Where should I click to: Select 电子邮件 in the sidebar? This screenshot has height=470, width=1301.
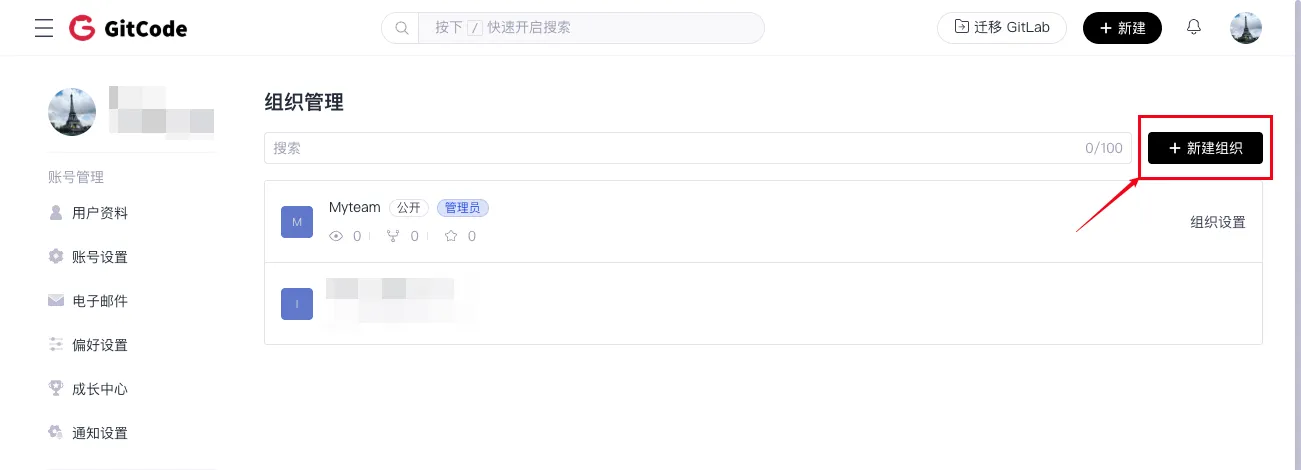100,301
